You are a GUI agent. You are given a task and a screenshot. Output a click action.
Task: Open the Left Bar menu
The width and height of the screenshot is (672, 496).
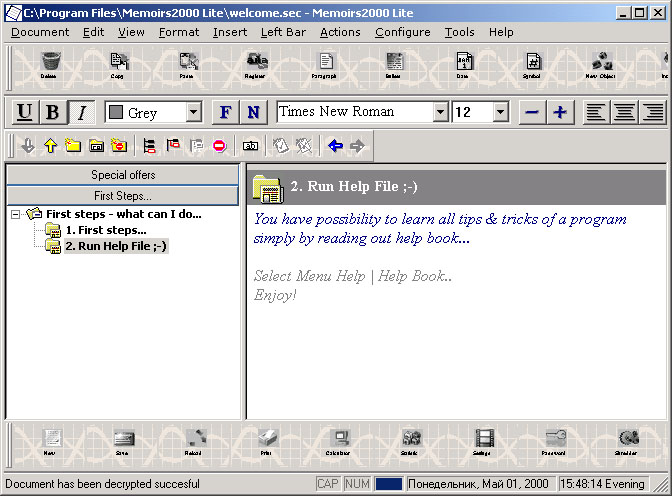(283, 32)
